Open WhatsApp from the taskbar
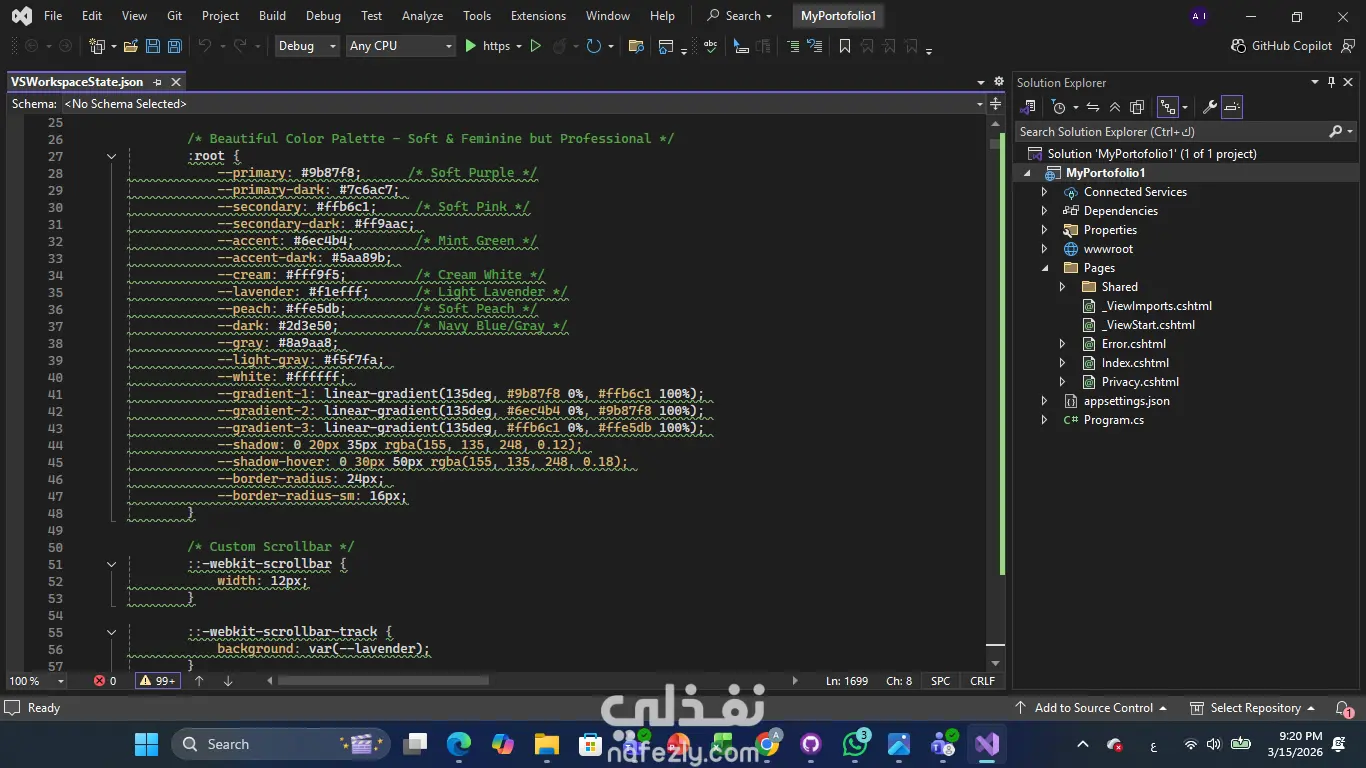1366x768 pixels. point(855,744)
